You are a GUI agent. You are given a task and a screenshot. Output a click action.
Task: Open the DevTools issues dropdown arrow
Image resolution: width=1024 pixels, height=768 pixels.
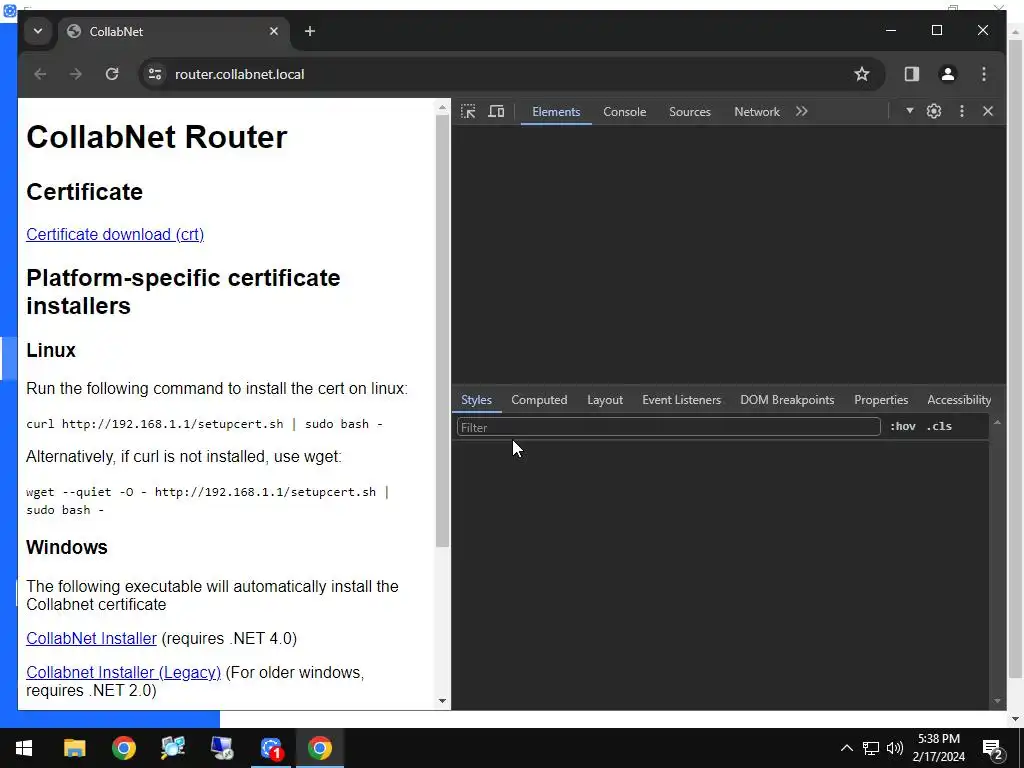(909, 111)
